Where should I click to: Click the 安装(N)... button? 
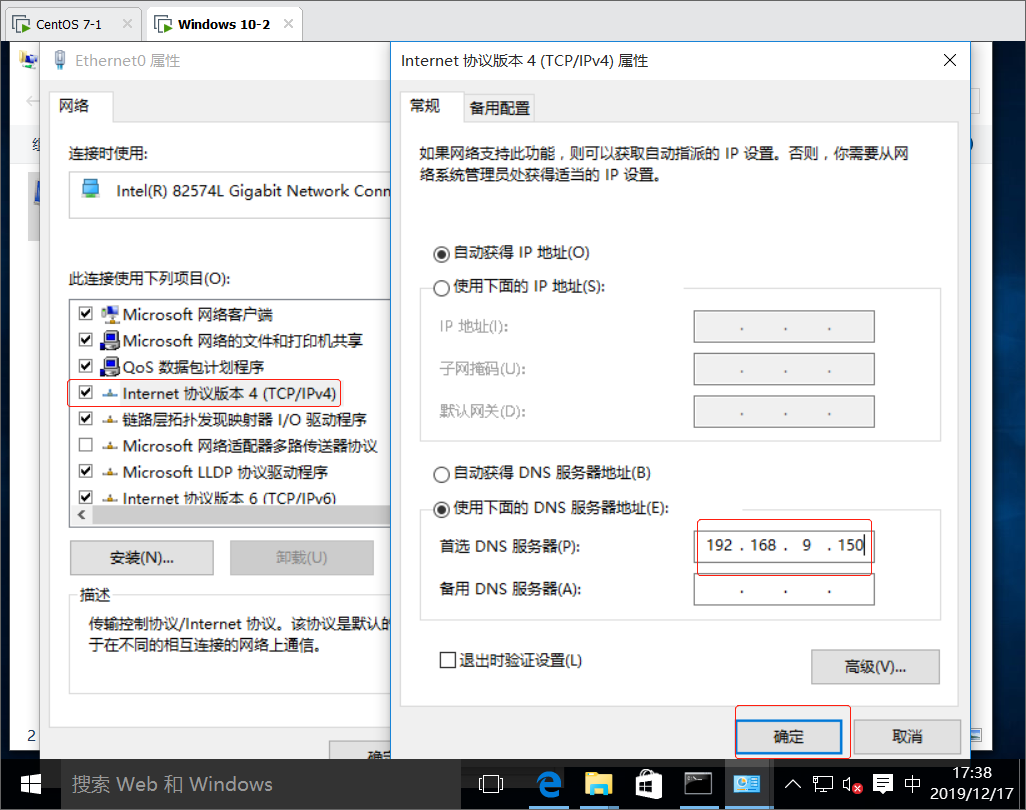tap(141, 557)
